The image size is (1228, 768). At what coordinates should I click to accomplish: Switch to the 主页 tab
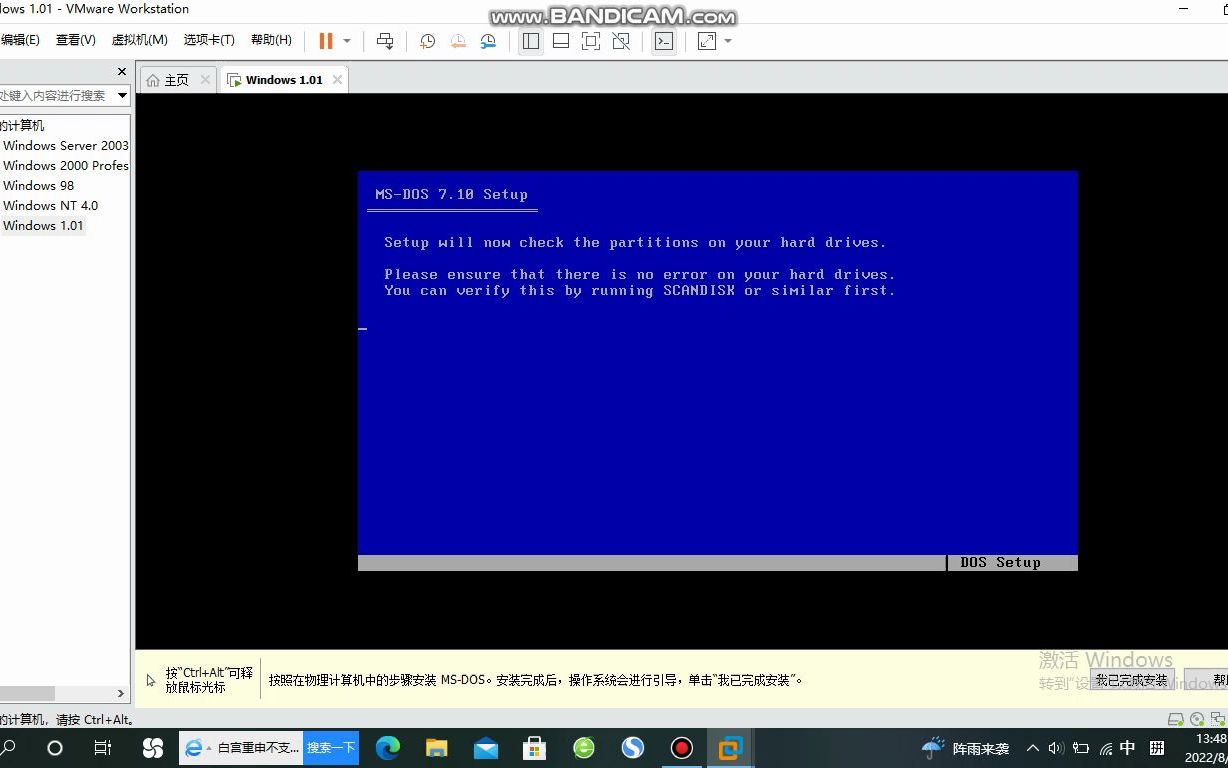pos(175,79)
